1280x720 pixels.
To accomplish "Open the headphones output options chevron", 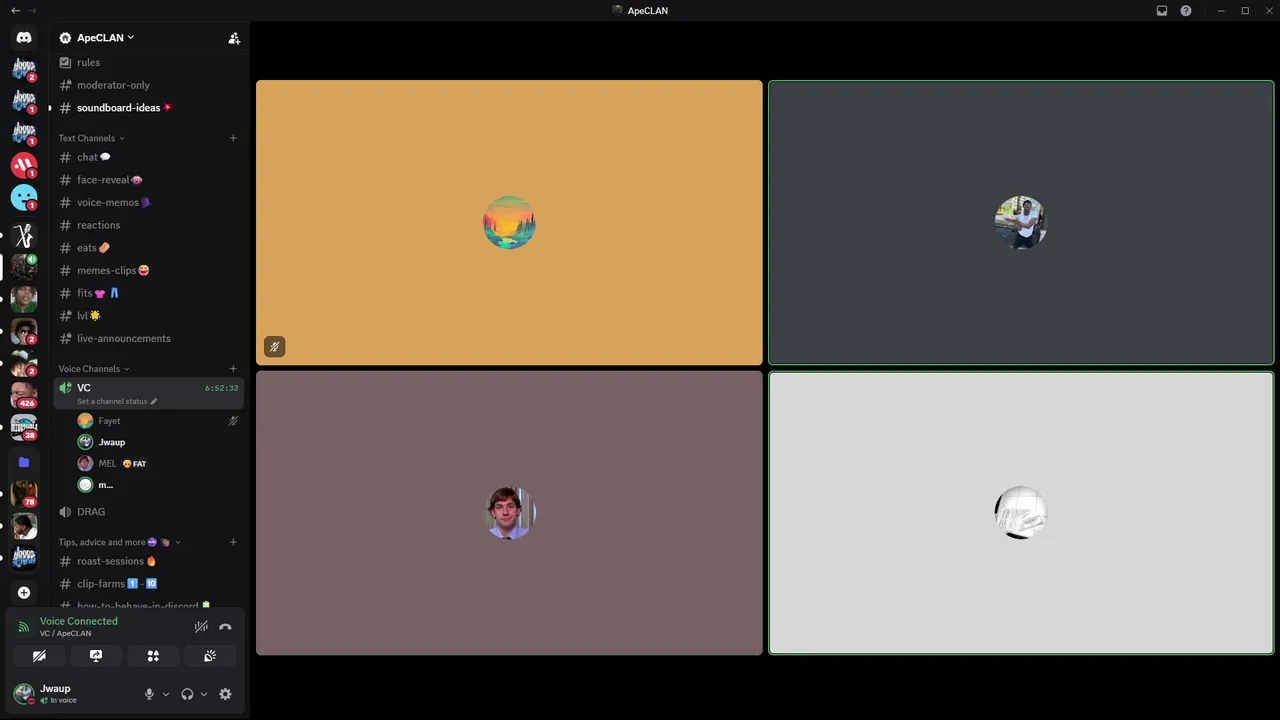I will [204, 694].
